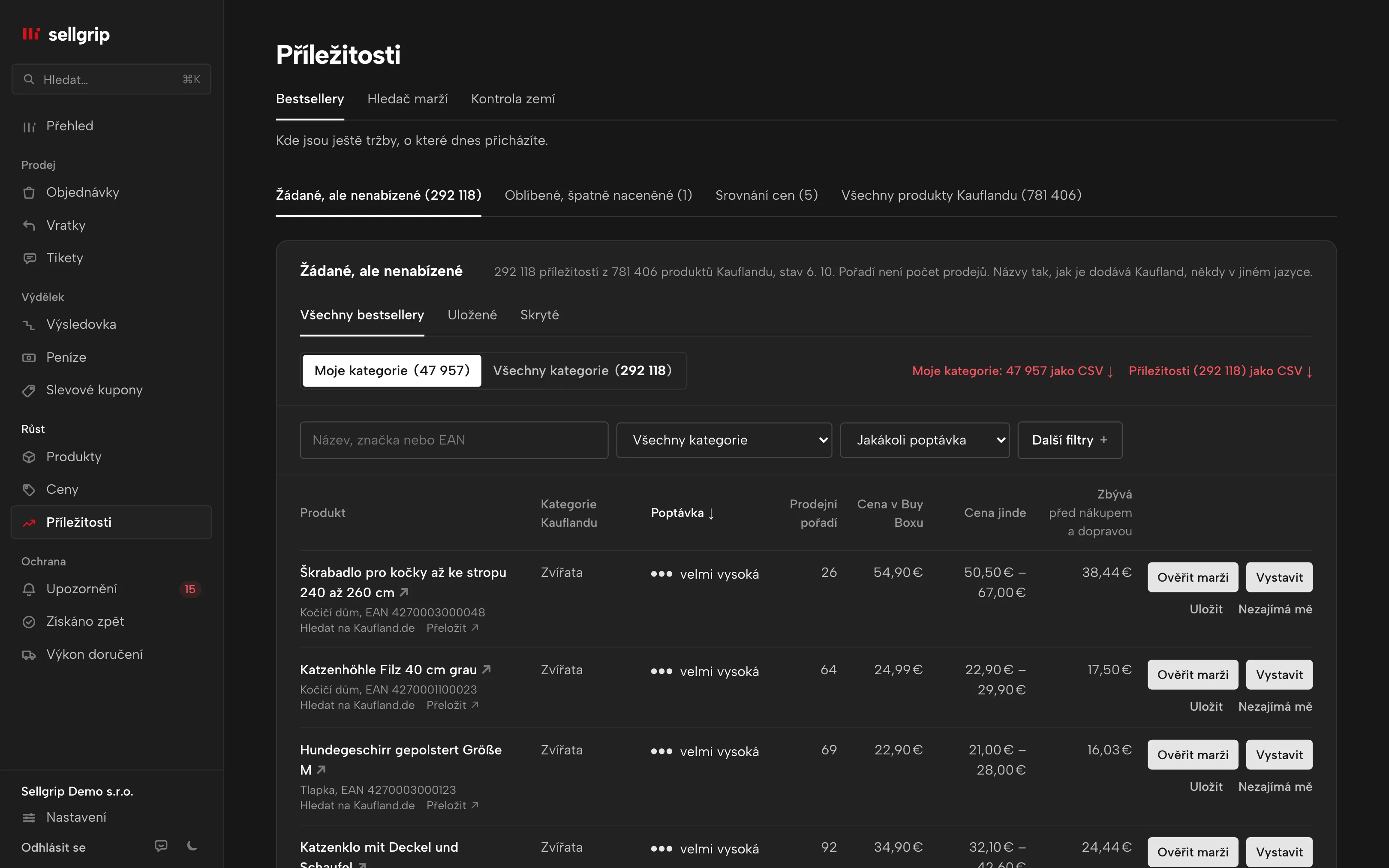Click Nezajímá mě for Škrabadlo row
The height and width of the screenshot is (868, 1389).
coord(1275,609)
